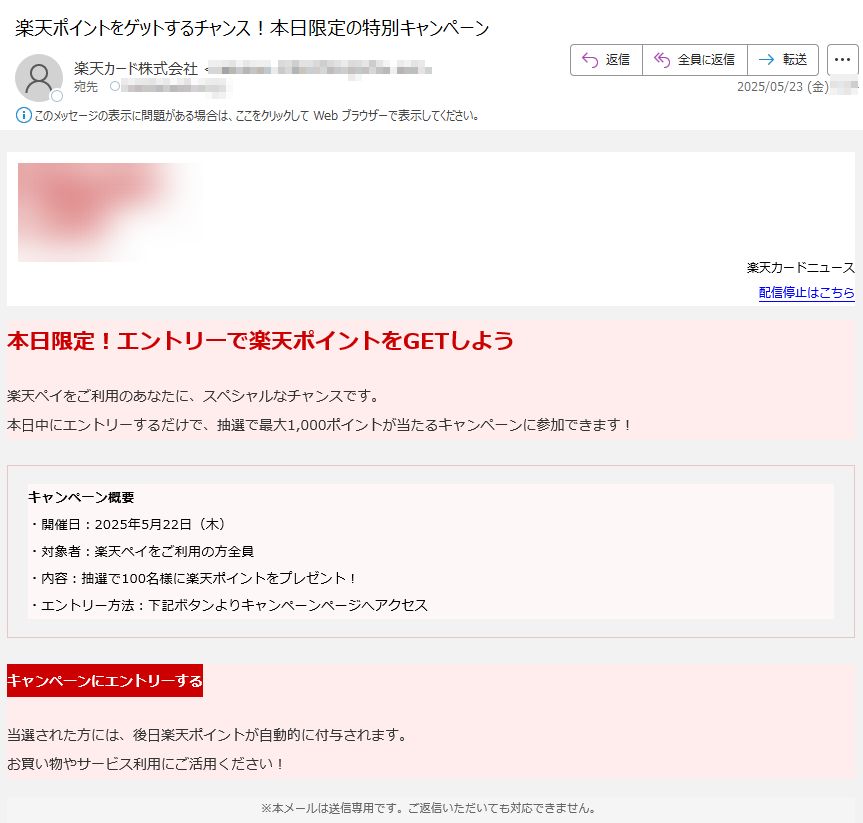Click the line 対象者：楽天ペイをご利用の方全員
Viewport: 863px width, 823px height.
pos(141,551)
